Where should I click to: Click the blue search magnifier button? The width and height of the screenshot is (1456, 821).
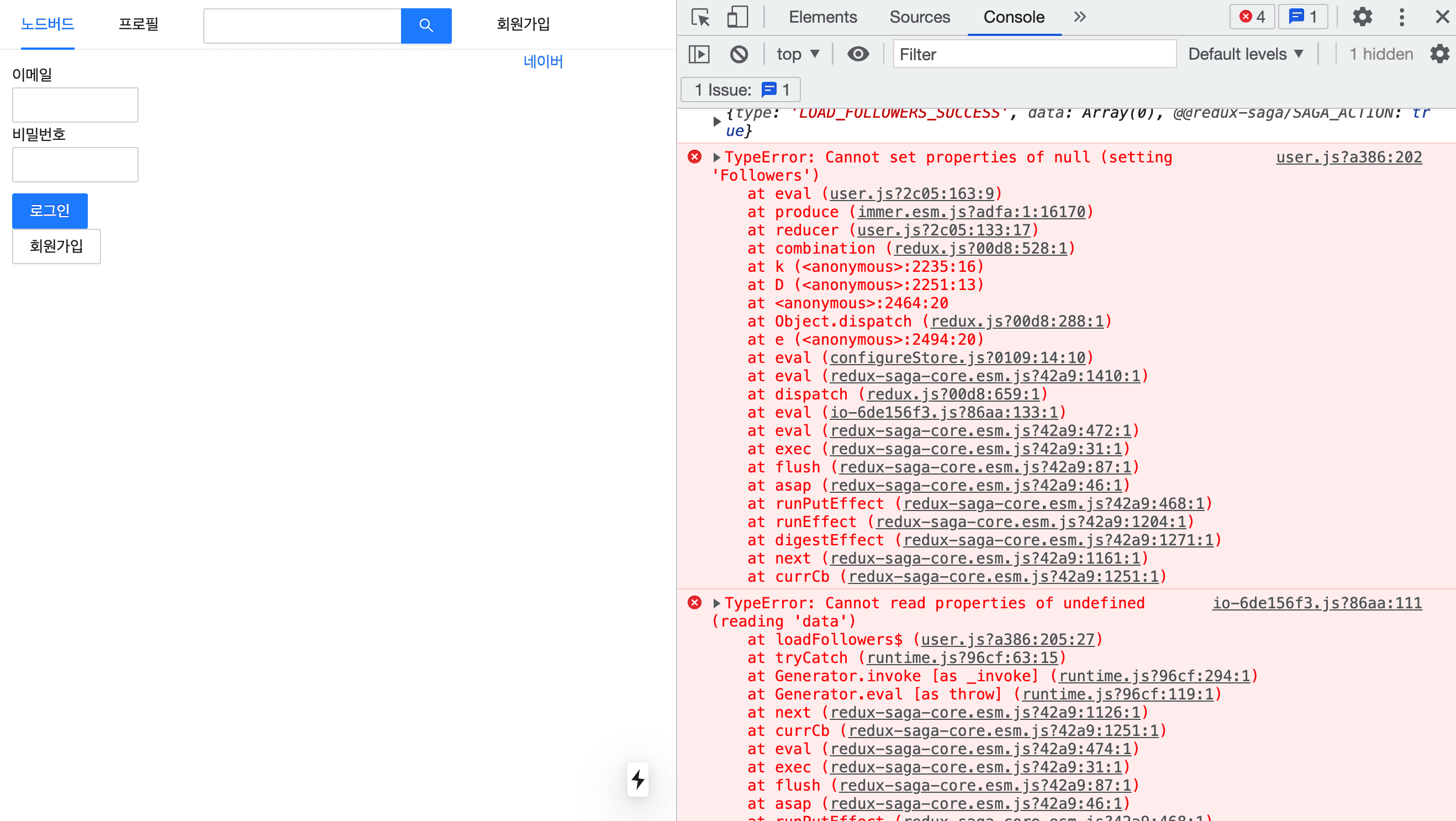tap(426, 25)
